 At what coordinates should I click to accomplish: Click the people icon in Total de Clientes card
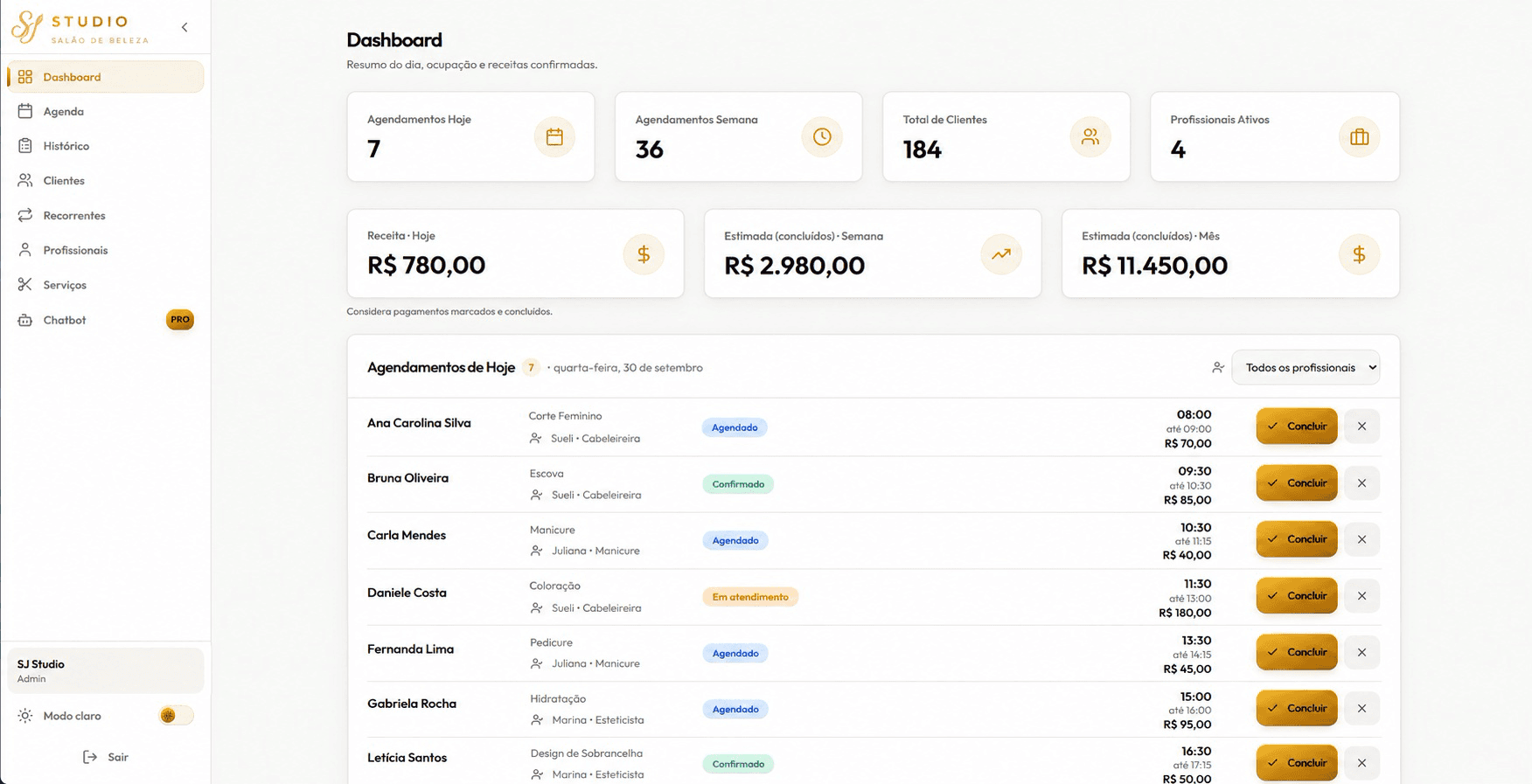[1090, 137]
